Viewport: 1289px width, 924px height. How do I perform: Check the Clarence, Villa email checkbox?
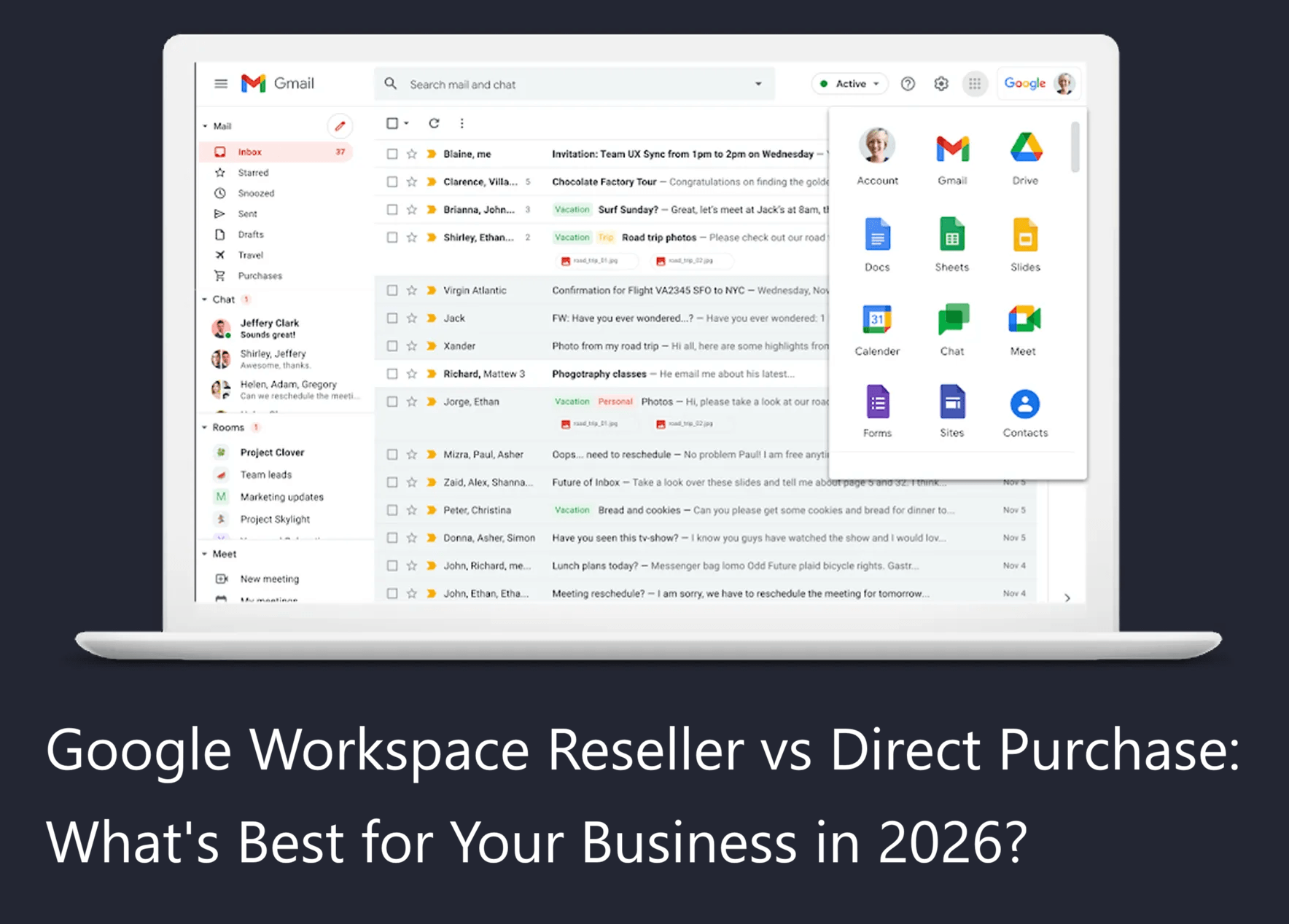[392, 181]
